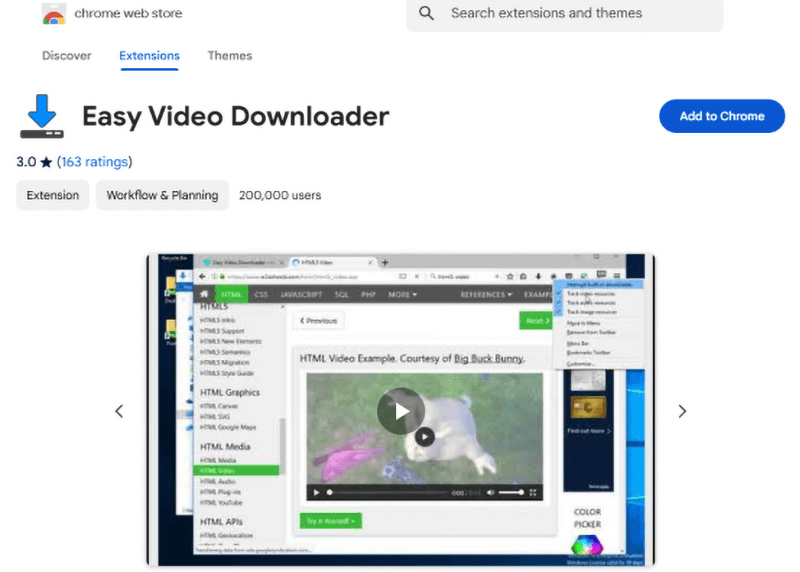
Task: Click the green Try it Yourself button
Action: pos(331,521)
